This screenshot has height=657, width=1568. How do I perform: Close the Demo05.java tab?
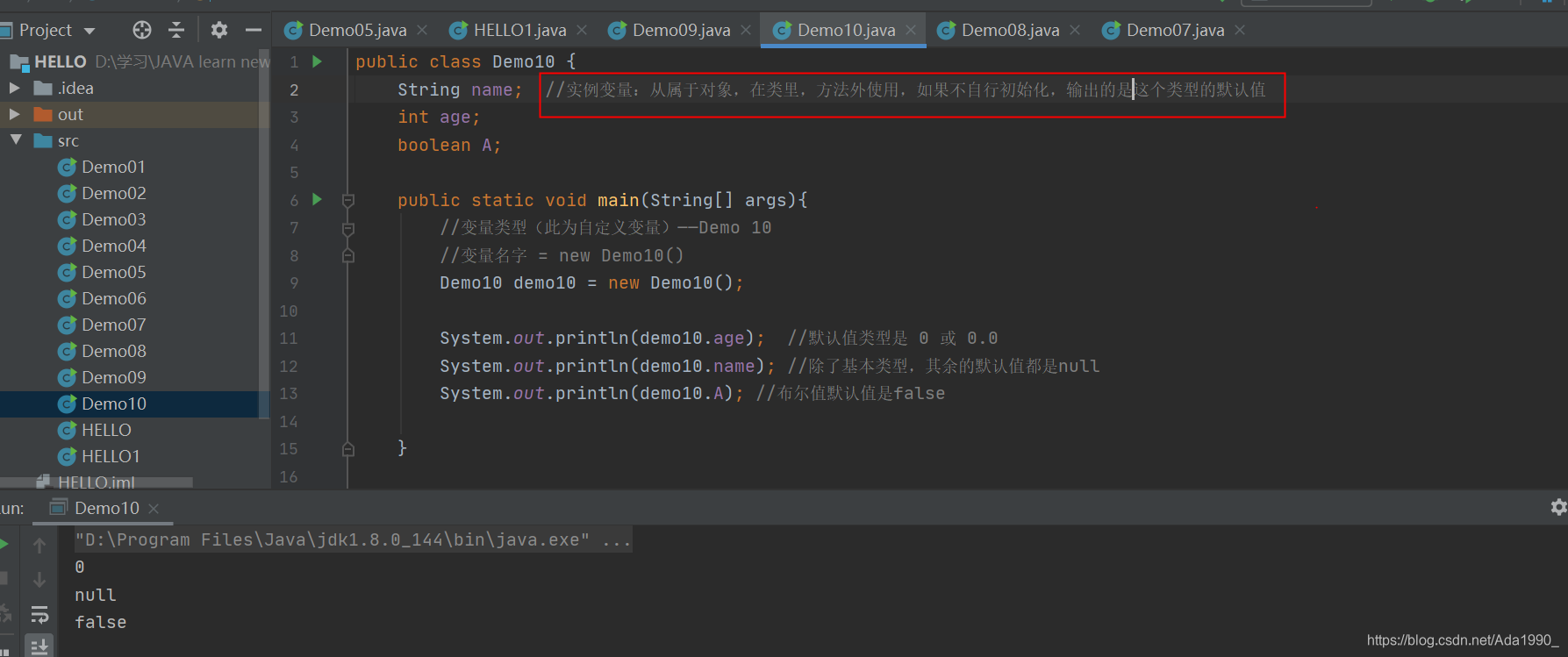(x=422, y=30)
